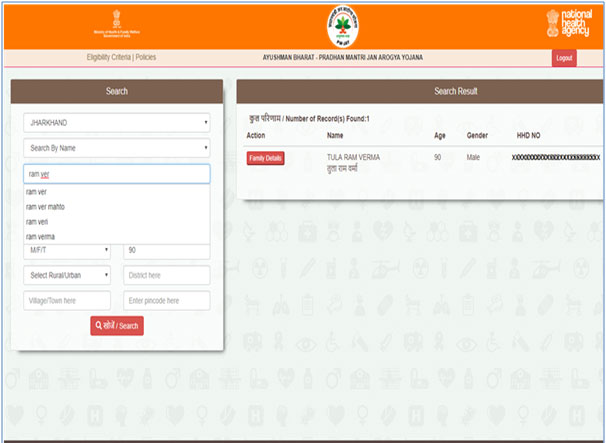Open Family Details for Tula Ram Verma
The image size is (606, 443).
tap(266, 158)
